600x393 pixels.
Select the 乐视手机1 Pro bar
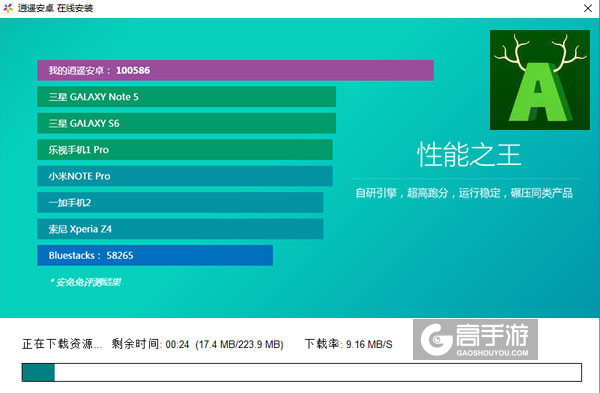(x=185, y=150)
